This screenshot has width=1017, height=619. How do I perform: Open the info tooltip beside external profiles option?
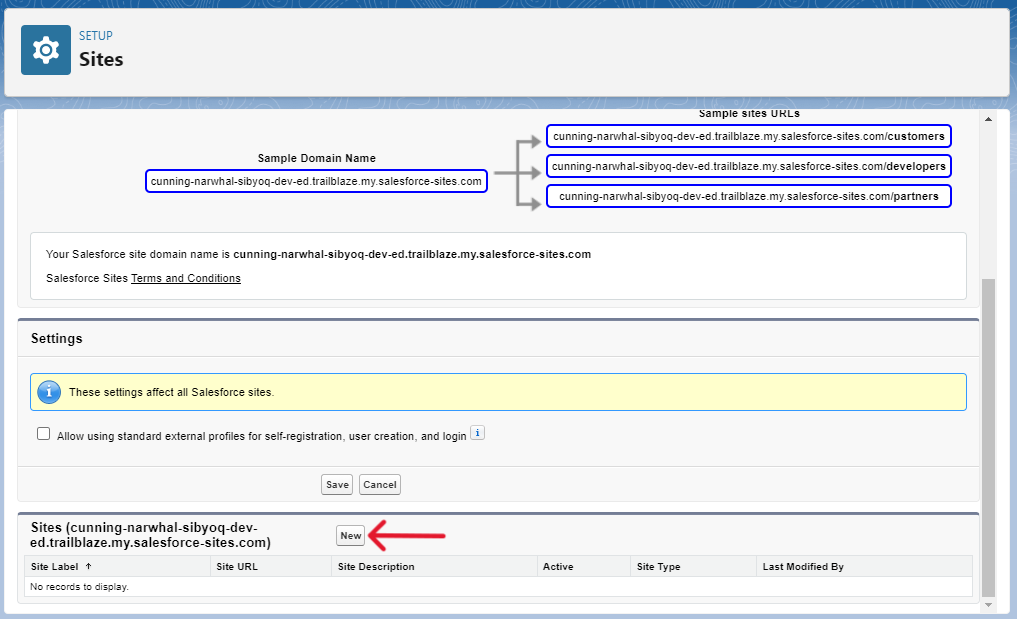tap(477, 433)
